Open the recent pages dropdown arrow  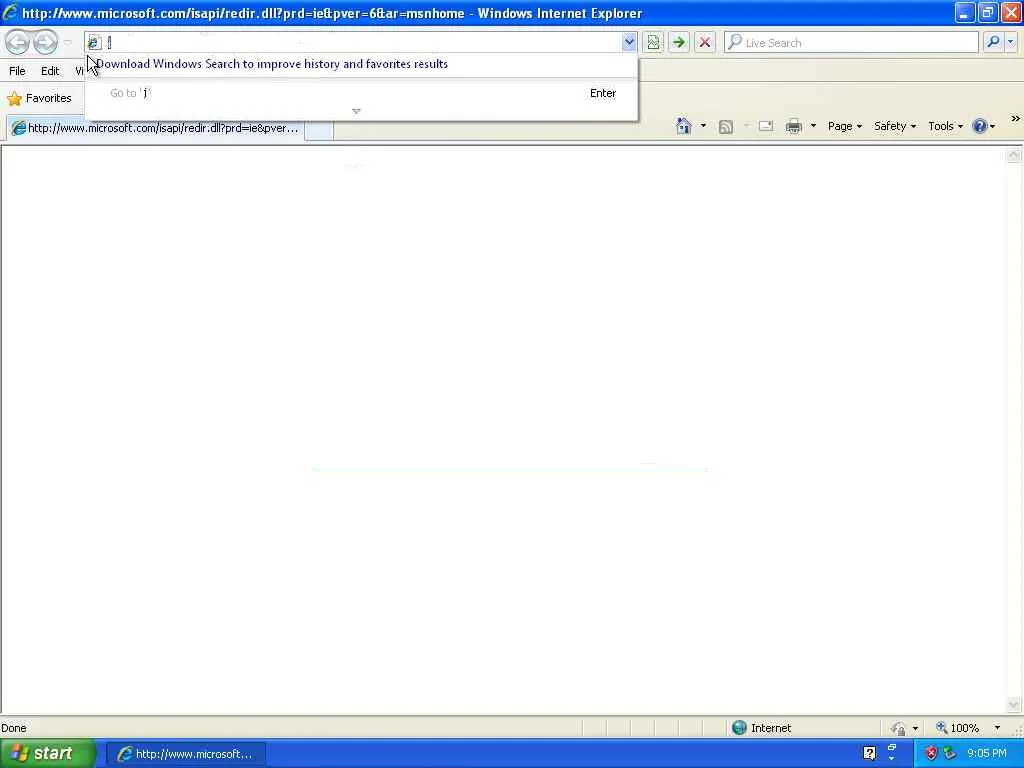click(x=67, y=42)
